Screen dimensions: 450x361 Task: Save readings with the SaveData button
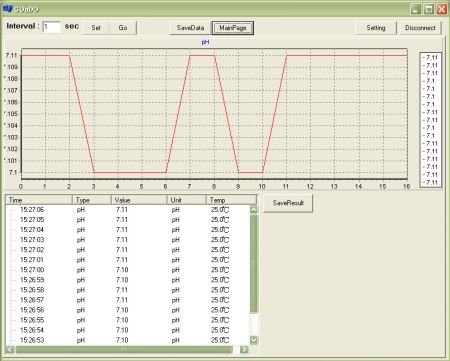[x=190, y=28]
